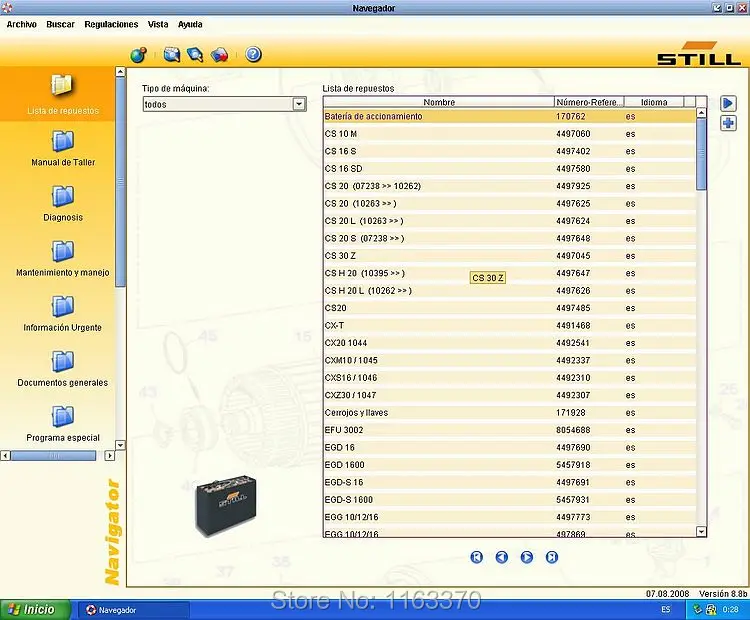Select the CS 20 L (10263 >>) row
Screen dimensions: 750x620
coord(509,221)
